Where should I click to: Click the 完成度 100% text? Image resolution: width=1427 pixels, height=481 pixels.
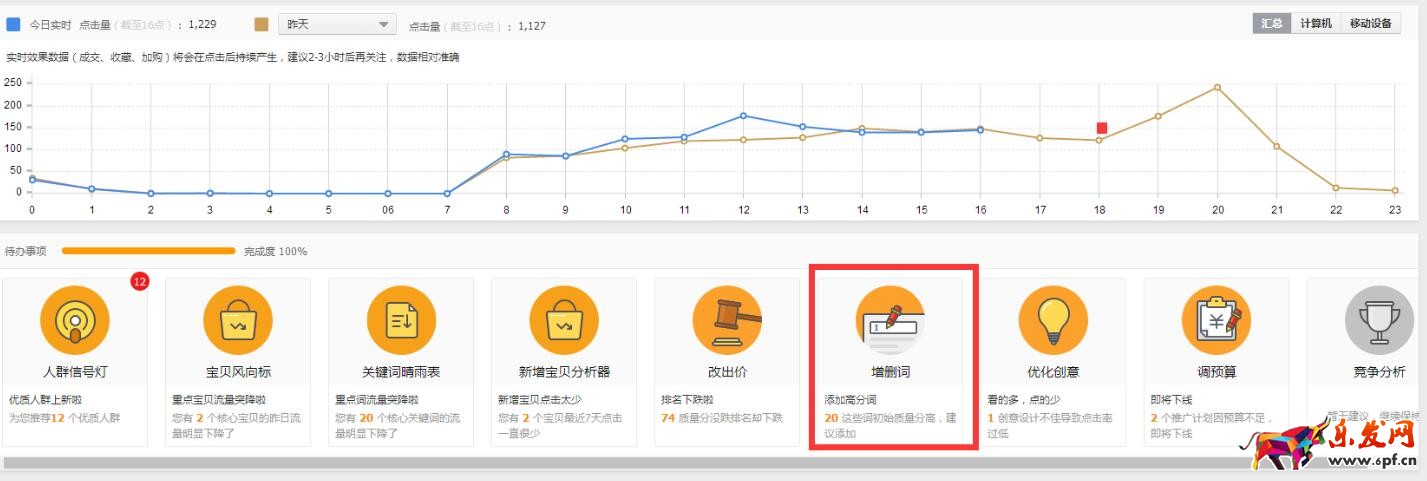276,251
